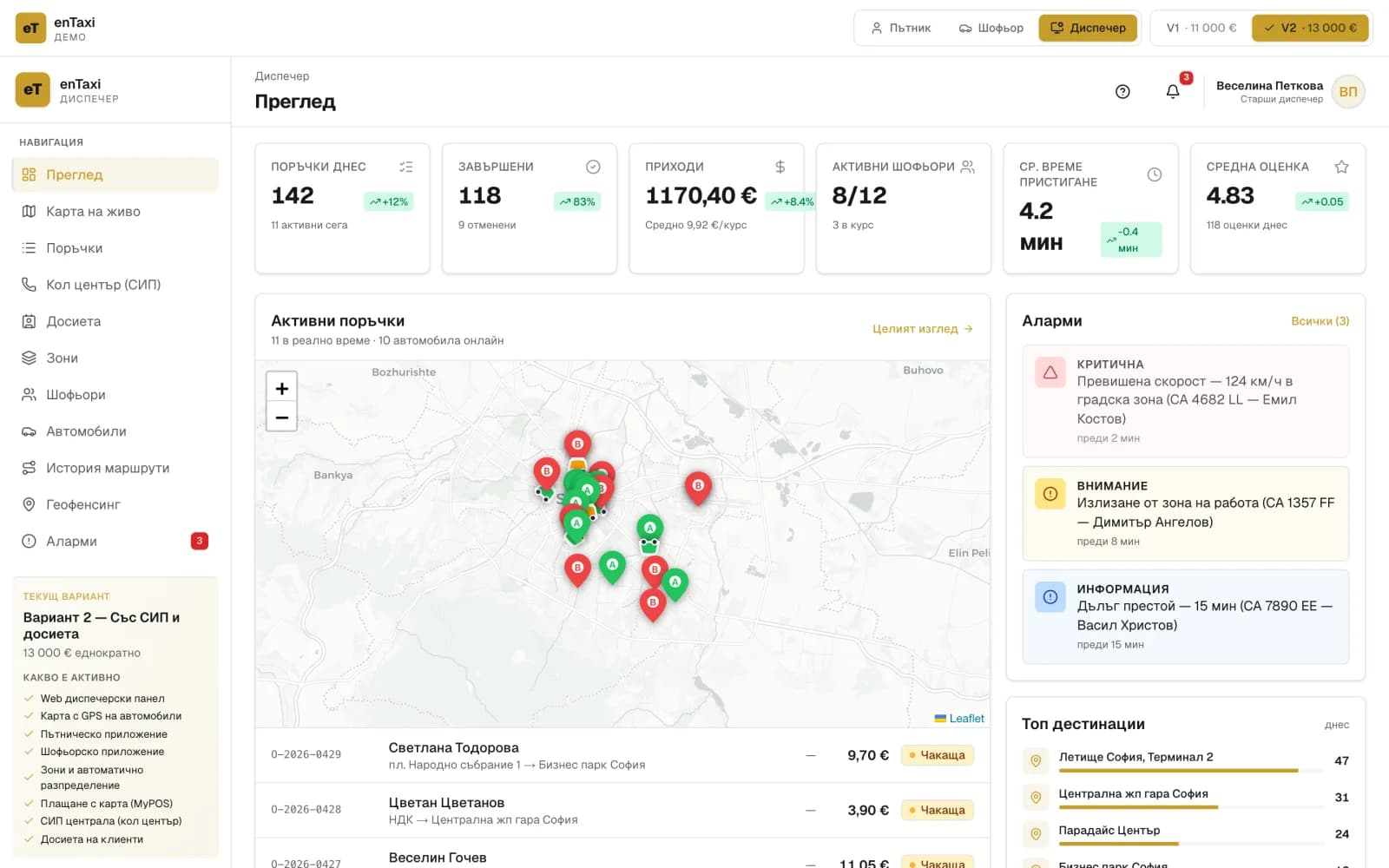1389x868 pixels.
Task: Open the notifications bell icon
Action: pos(1173,91)
